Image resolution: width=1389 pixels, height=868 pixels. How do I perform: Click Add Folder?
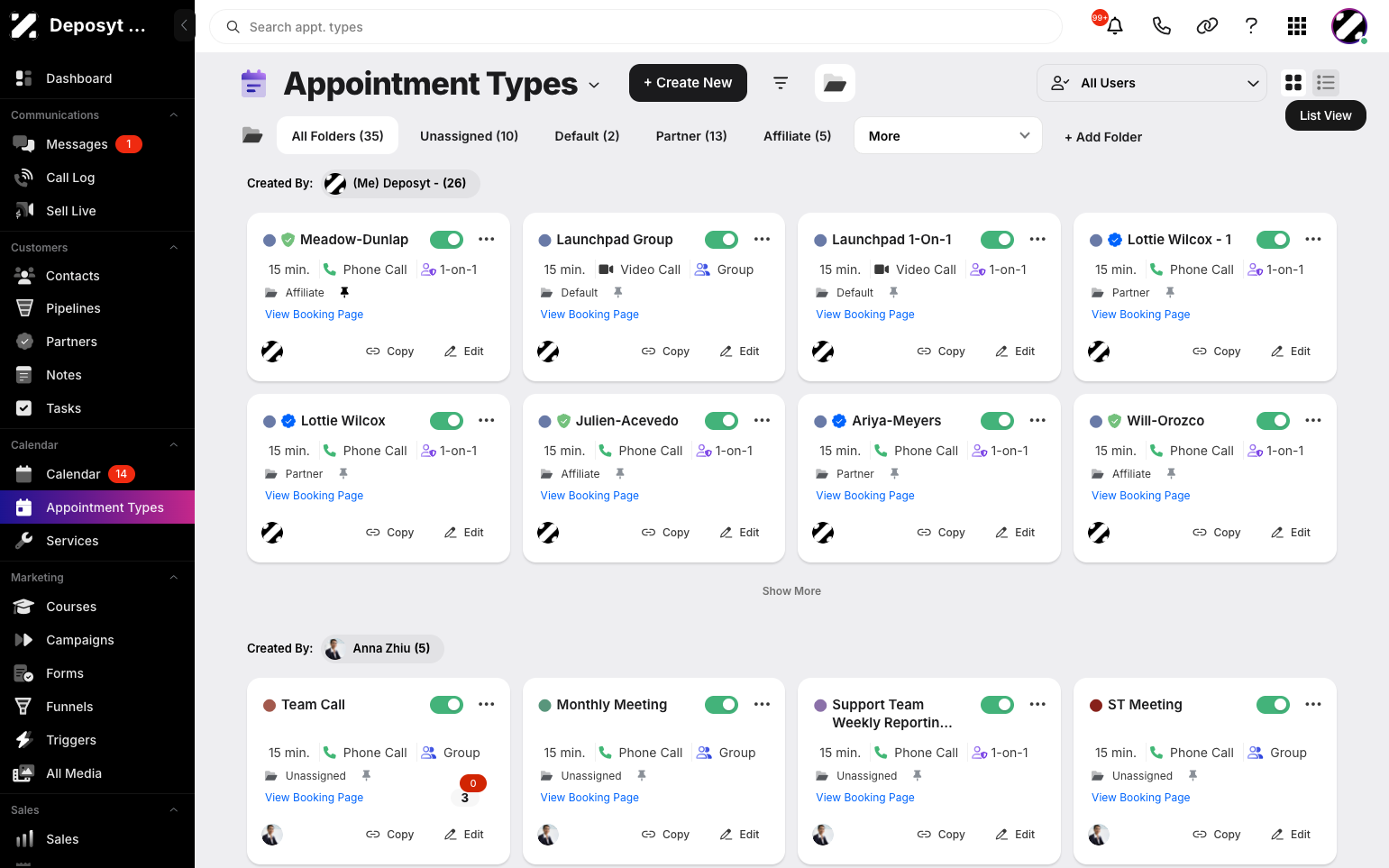[1103, 137]
